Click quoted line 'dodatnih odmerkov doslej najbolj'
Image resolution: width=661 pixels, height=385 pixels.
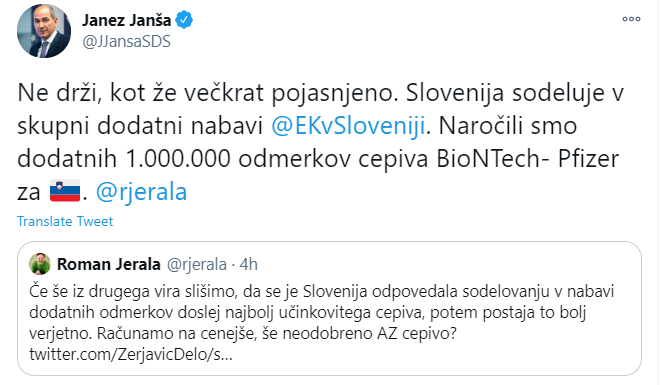point(308,312)
